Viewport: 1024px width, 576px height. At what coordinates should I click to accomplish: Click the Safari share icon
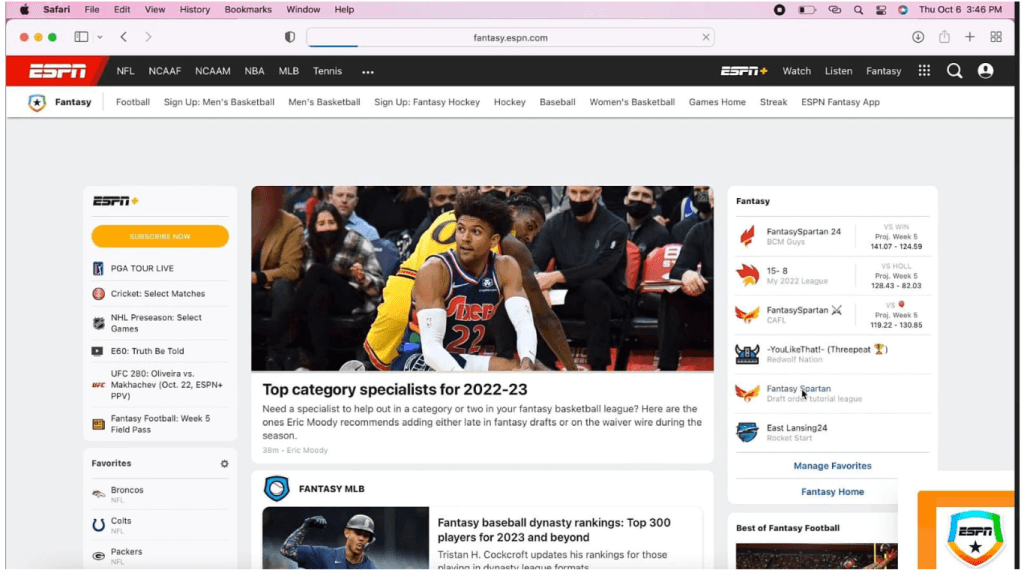coord(944,37)
